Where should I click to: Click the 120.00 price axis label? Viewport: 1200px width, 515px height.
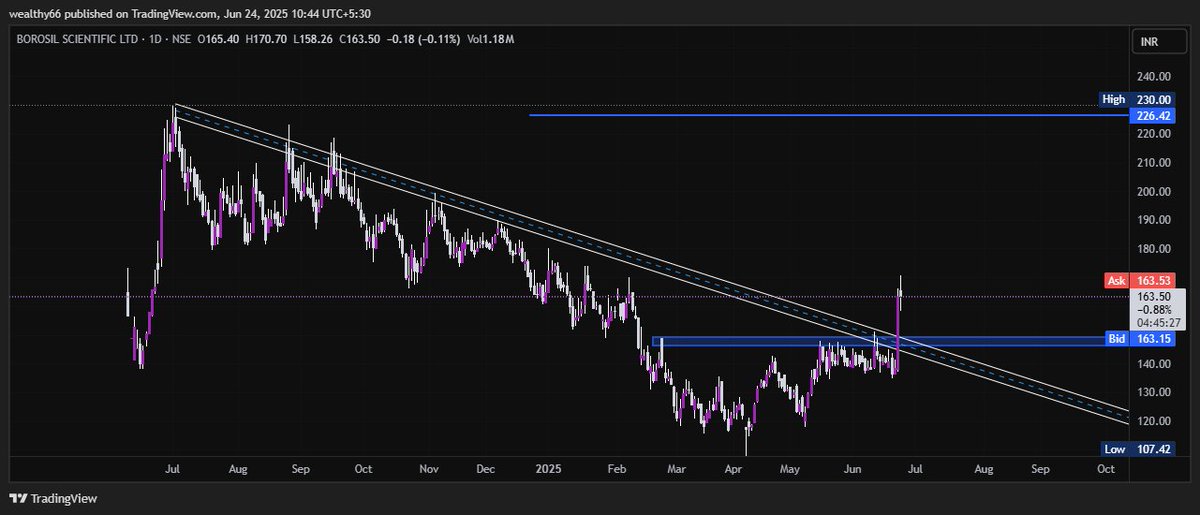tap(1152, 421)
